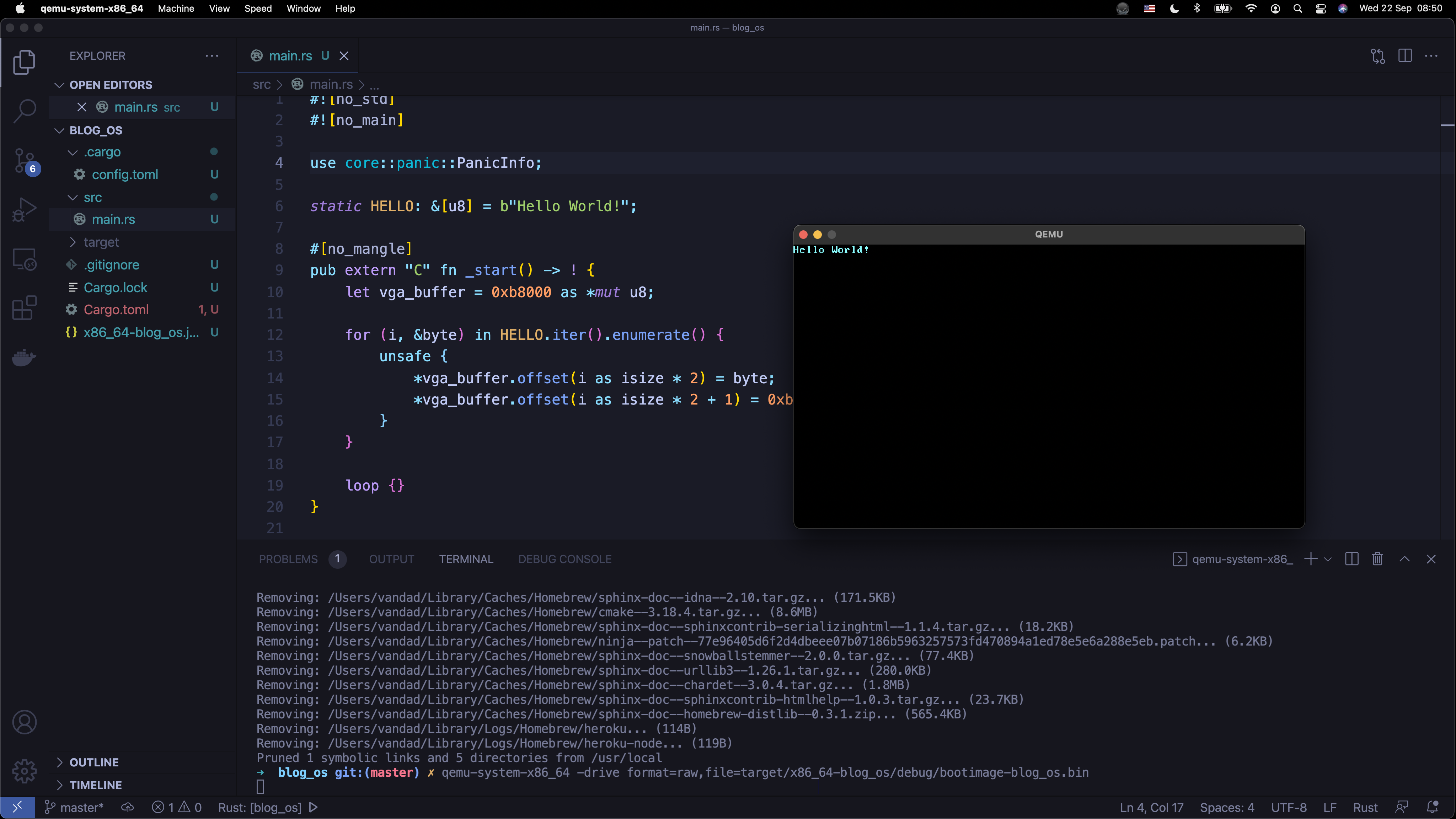This screenshot has width=1456, height=819.
Task: Toggle Do Not Disturb moon in menu bar
Action: [x=1174, y=9]
